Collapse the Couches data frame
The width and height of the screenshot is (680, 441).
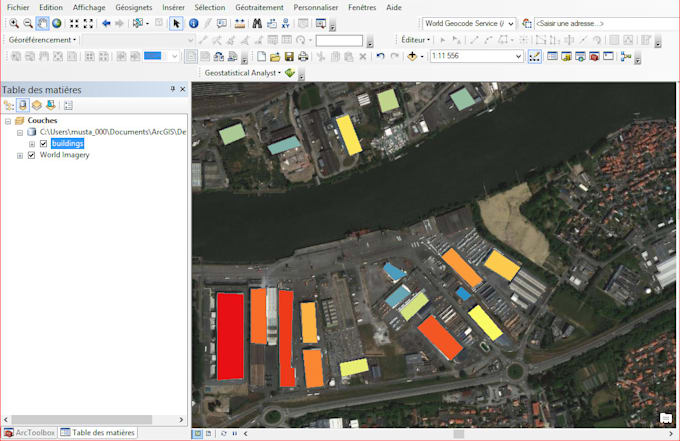coord(8,121)
